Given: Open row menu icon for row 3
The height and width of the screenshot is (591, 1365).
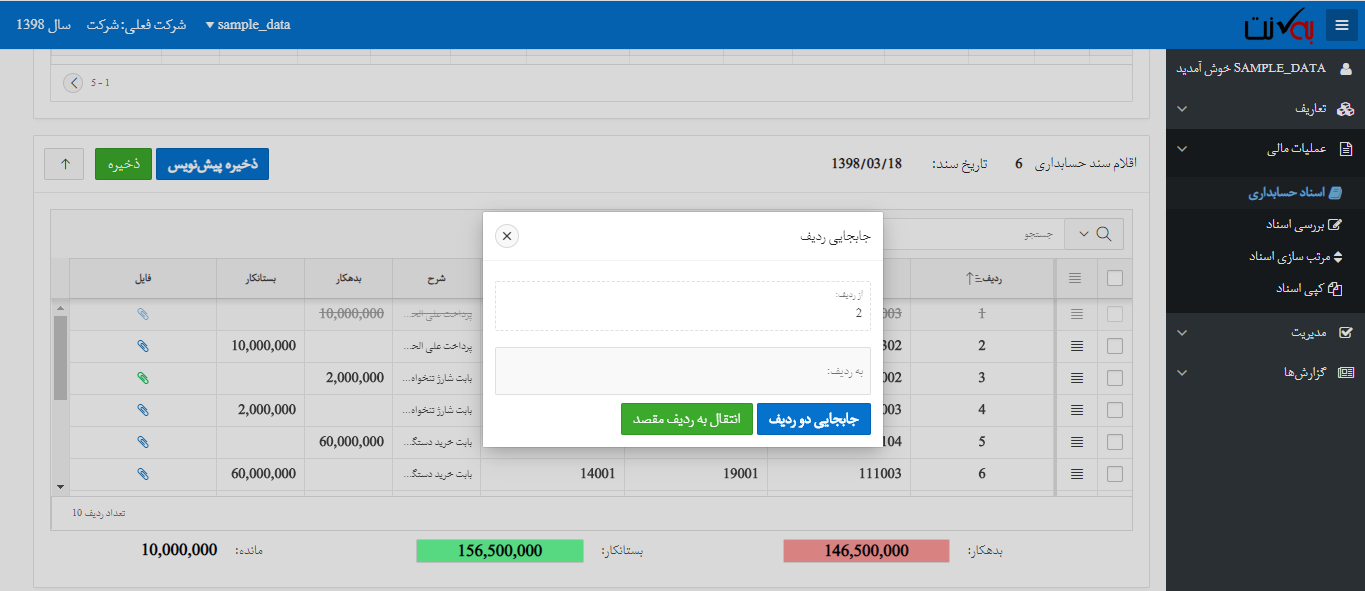Looking at the screenshot, I should pos(1076,378).
